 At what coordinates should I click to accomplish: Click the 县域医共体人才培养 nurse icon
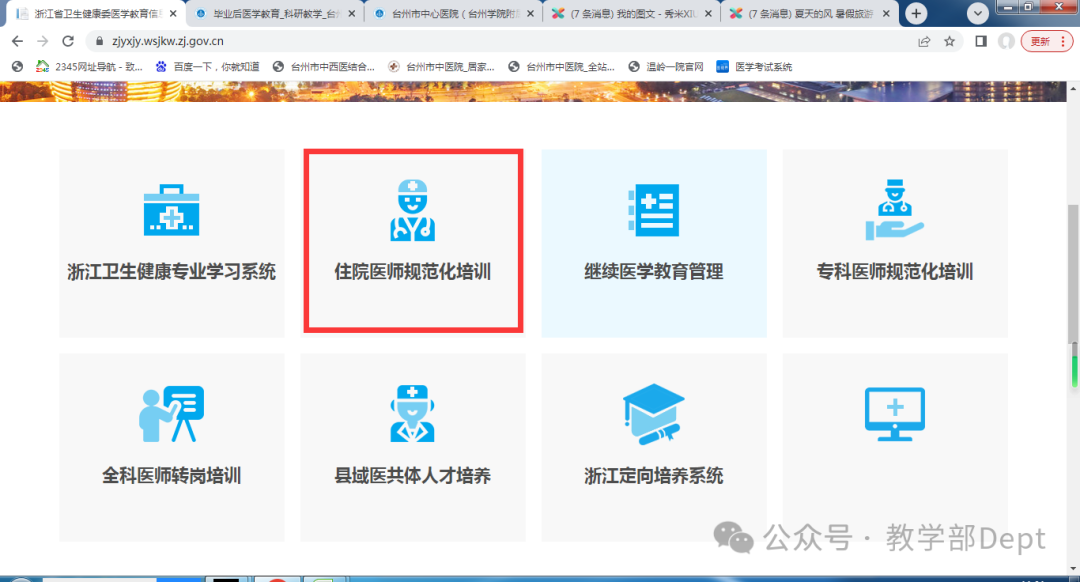[x=412, y=414]
